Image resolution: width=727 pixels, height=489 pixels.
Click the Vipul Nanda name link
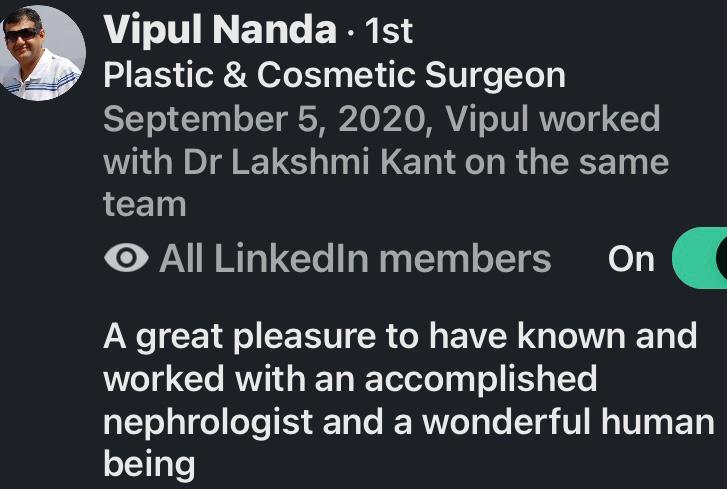click(219, 31)
